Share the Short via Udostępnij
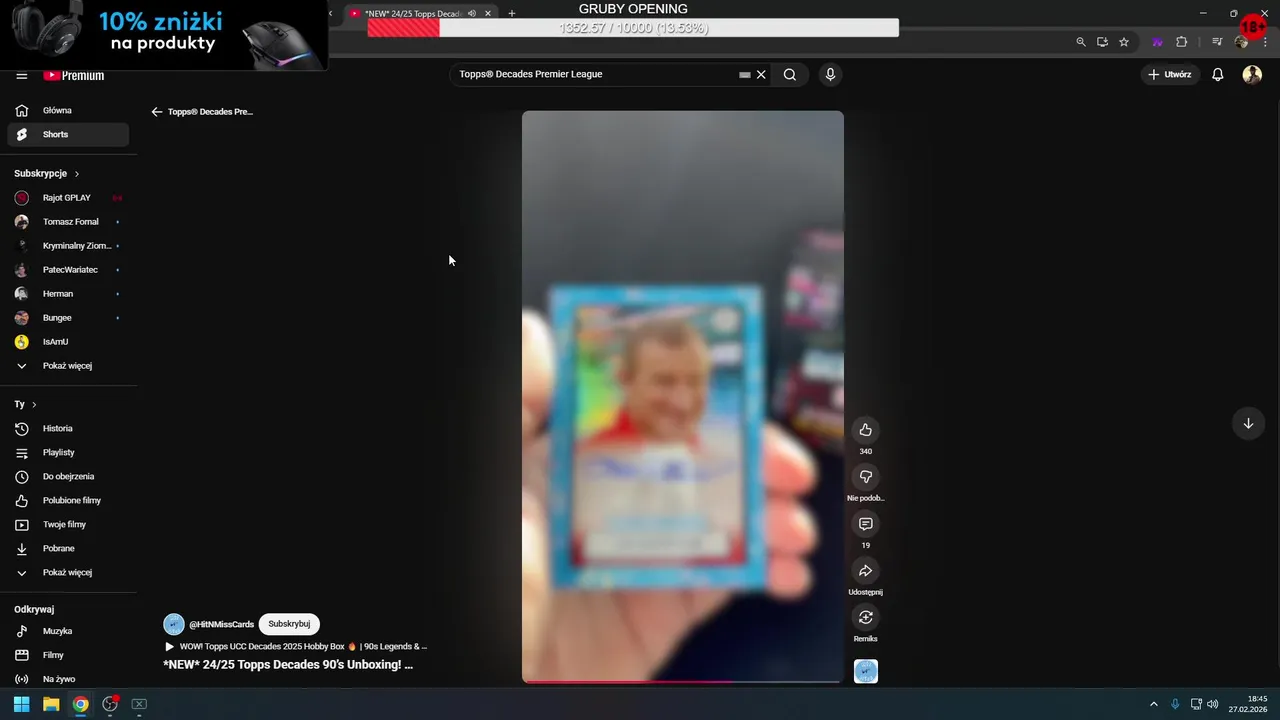 pos(866,571)
